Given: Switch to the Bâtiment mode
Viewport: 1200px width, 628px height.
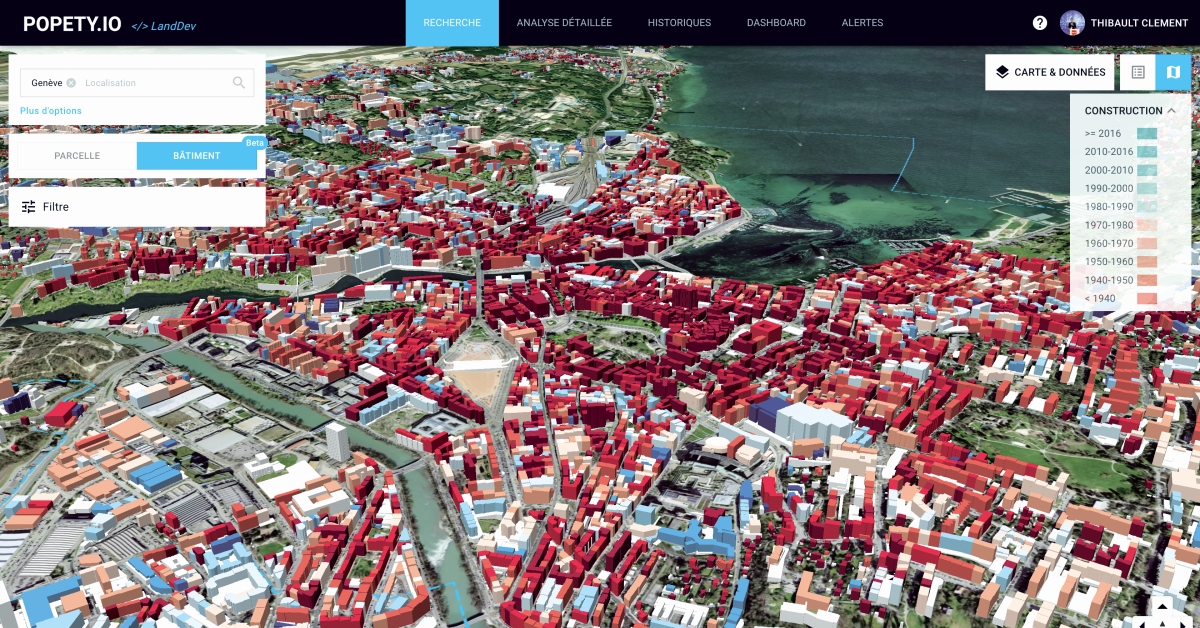Looking at the screenshot, I should tap(197, 156).
